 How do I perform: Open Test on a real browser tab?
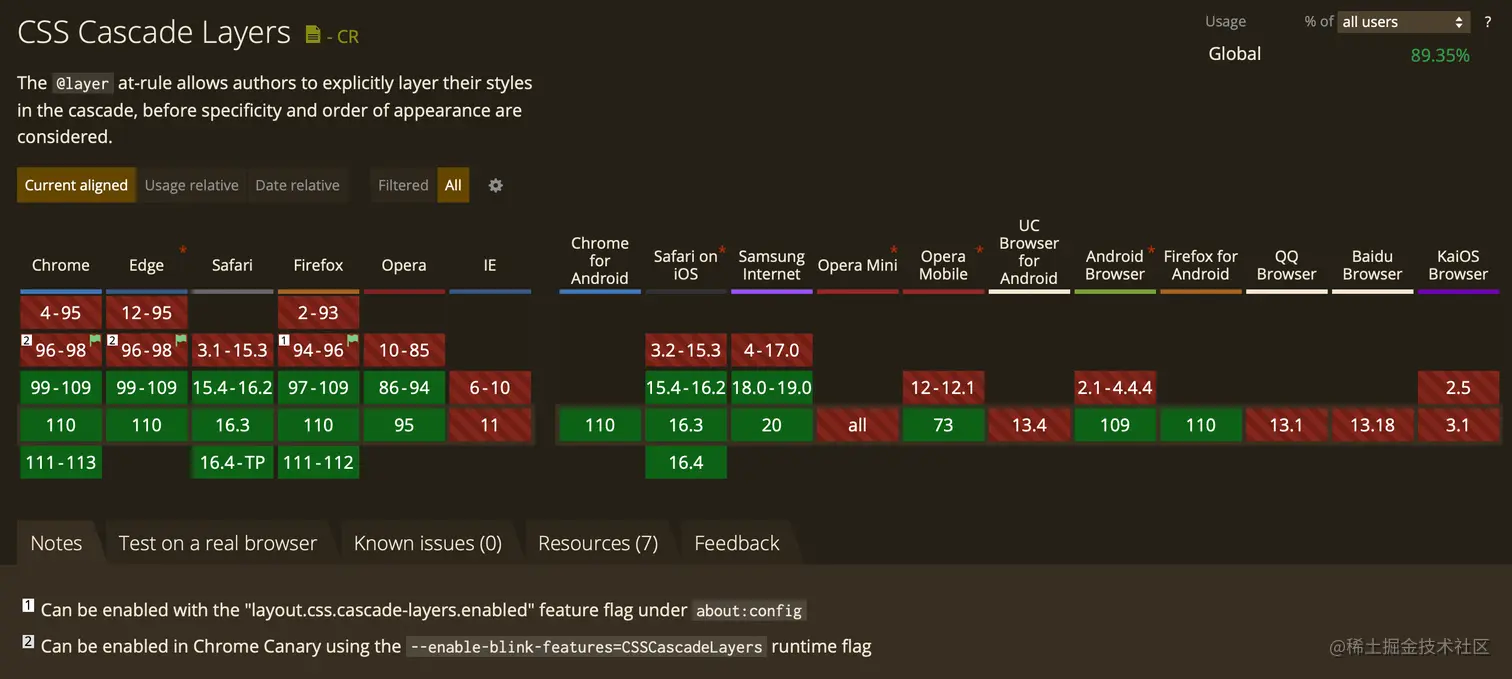[218, 543]
